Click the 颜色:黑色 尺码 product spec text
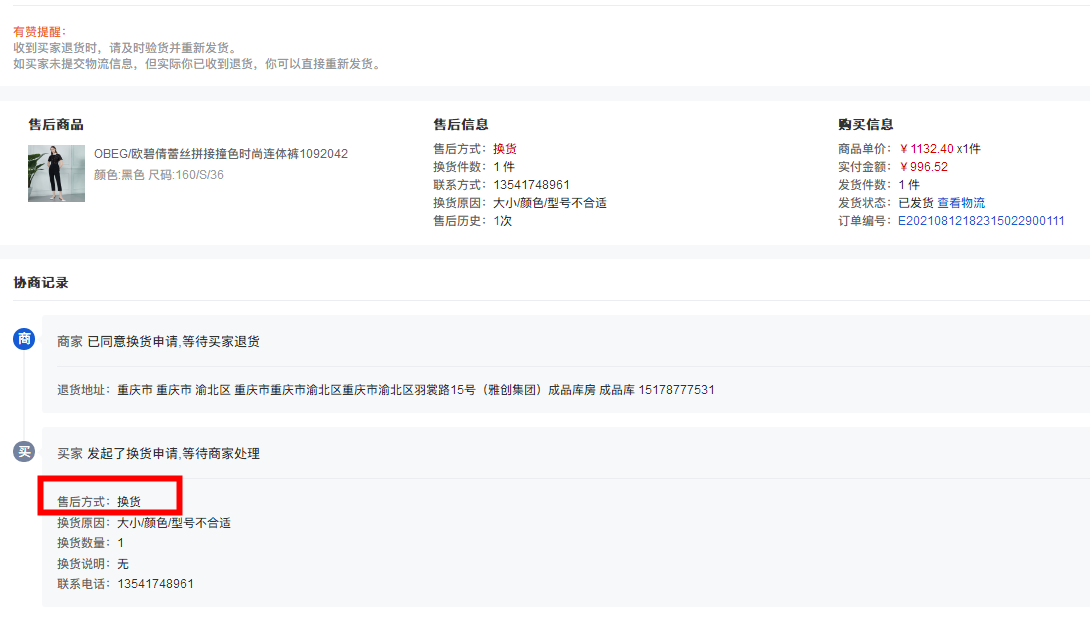Viewport: 1090px width, 628px height. (x=159, y=175)
